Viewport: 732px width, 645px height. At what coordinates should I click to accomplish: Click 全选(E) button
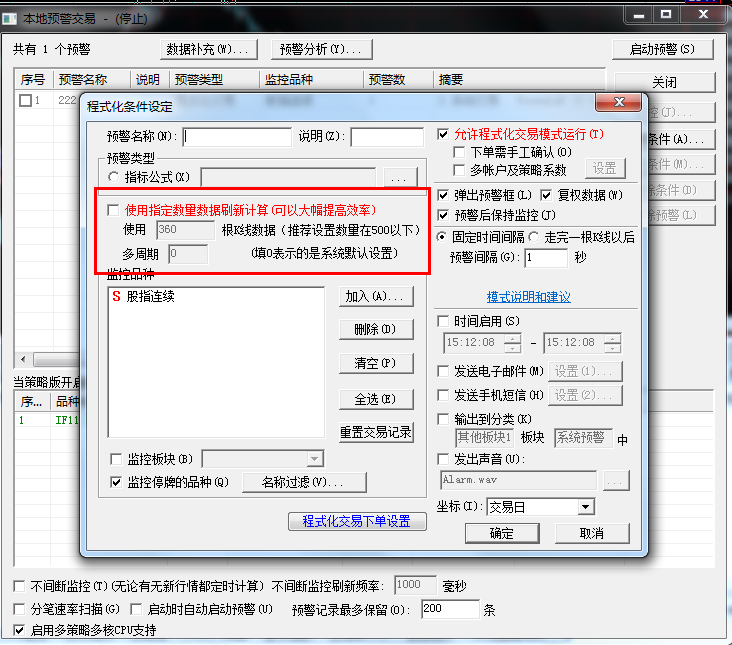(x=376, y=399)
